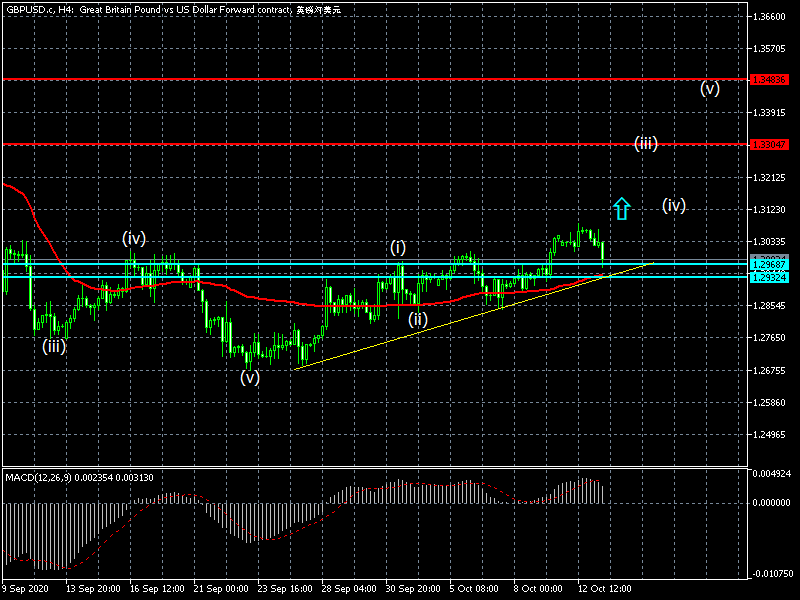800x600 pixels.
Task: Click the (iii) wave label under the 13 Sep low
Action: pos(54,346)
